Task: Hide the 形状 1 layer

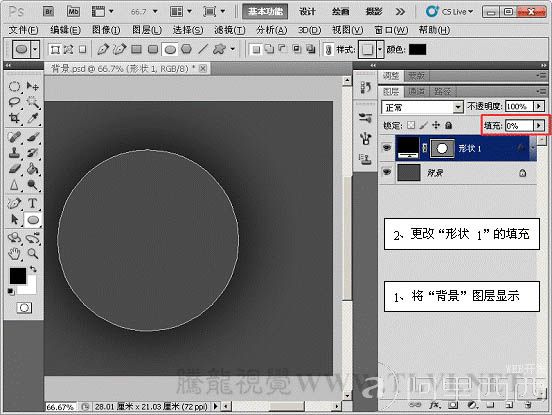Action: tap(387, 147)
